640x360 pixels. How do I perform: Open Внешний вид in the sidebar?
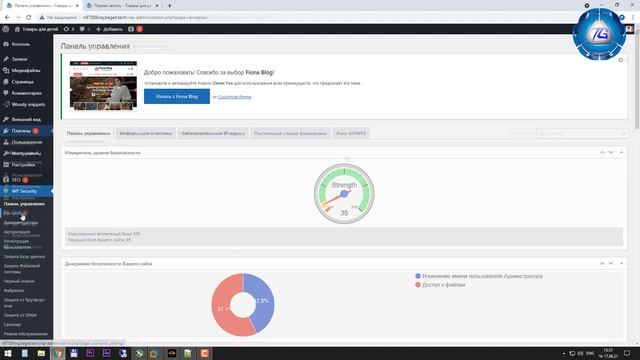26,120
